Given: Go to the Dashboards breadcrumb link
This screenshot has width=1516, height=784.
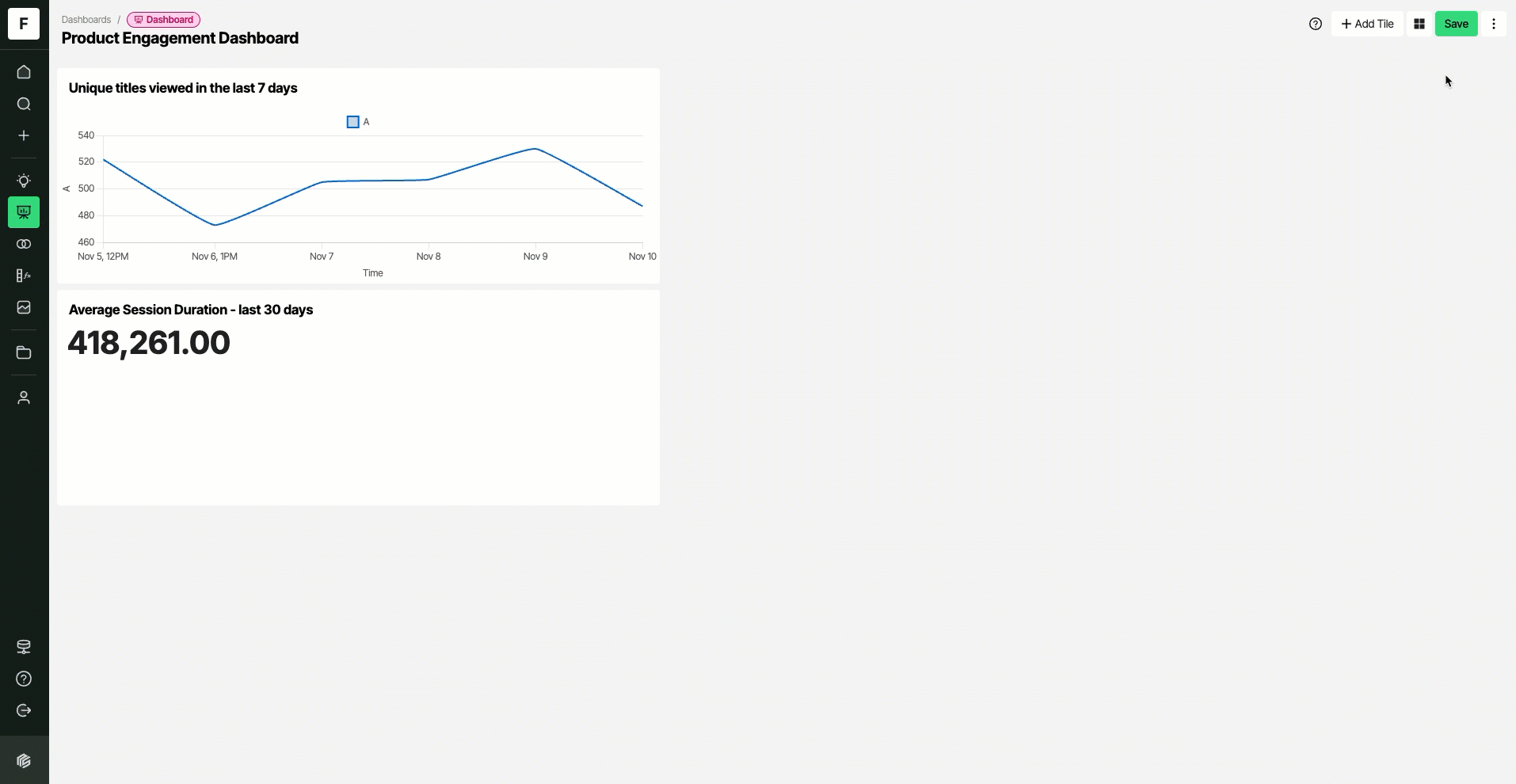Looking at the screenshot, I should click(86, 20).
